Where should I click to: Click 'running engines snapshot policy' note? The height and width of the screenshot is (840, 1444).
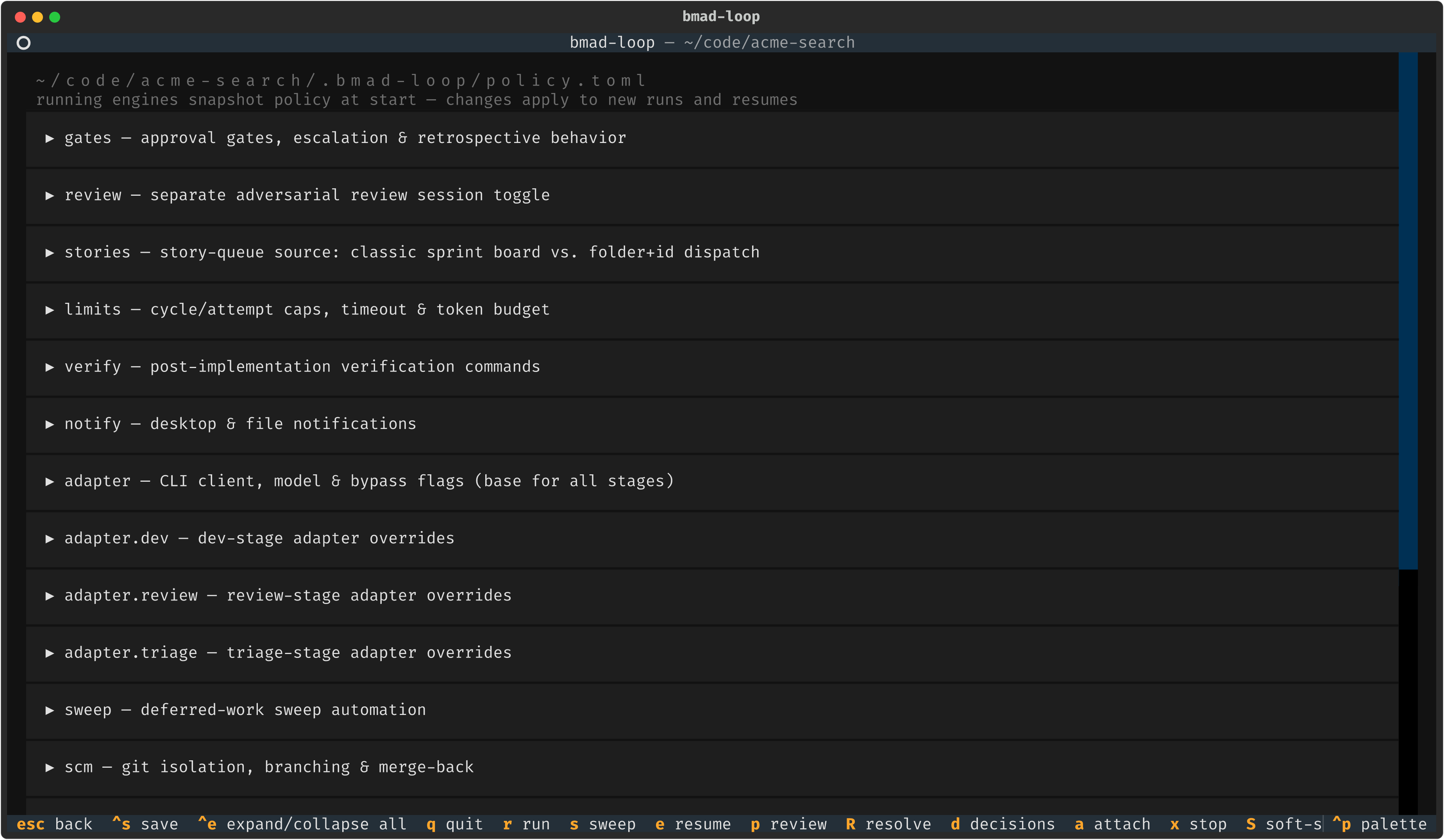tap(416, 100)
